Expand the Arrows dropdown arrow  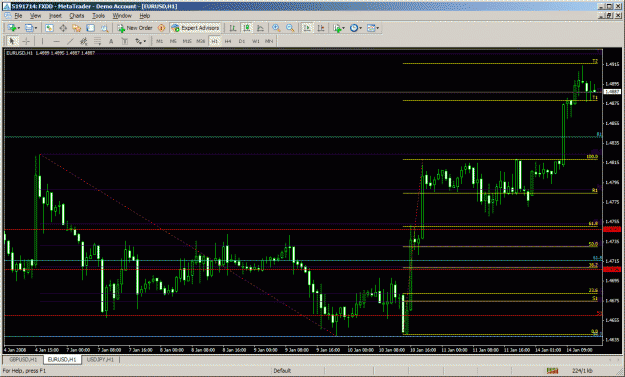(x=145, y=41)
